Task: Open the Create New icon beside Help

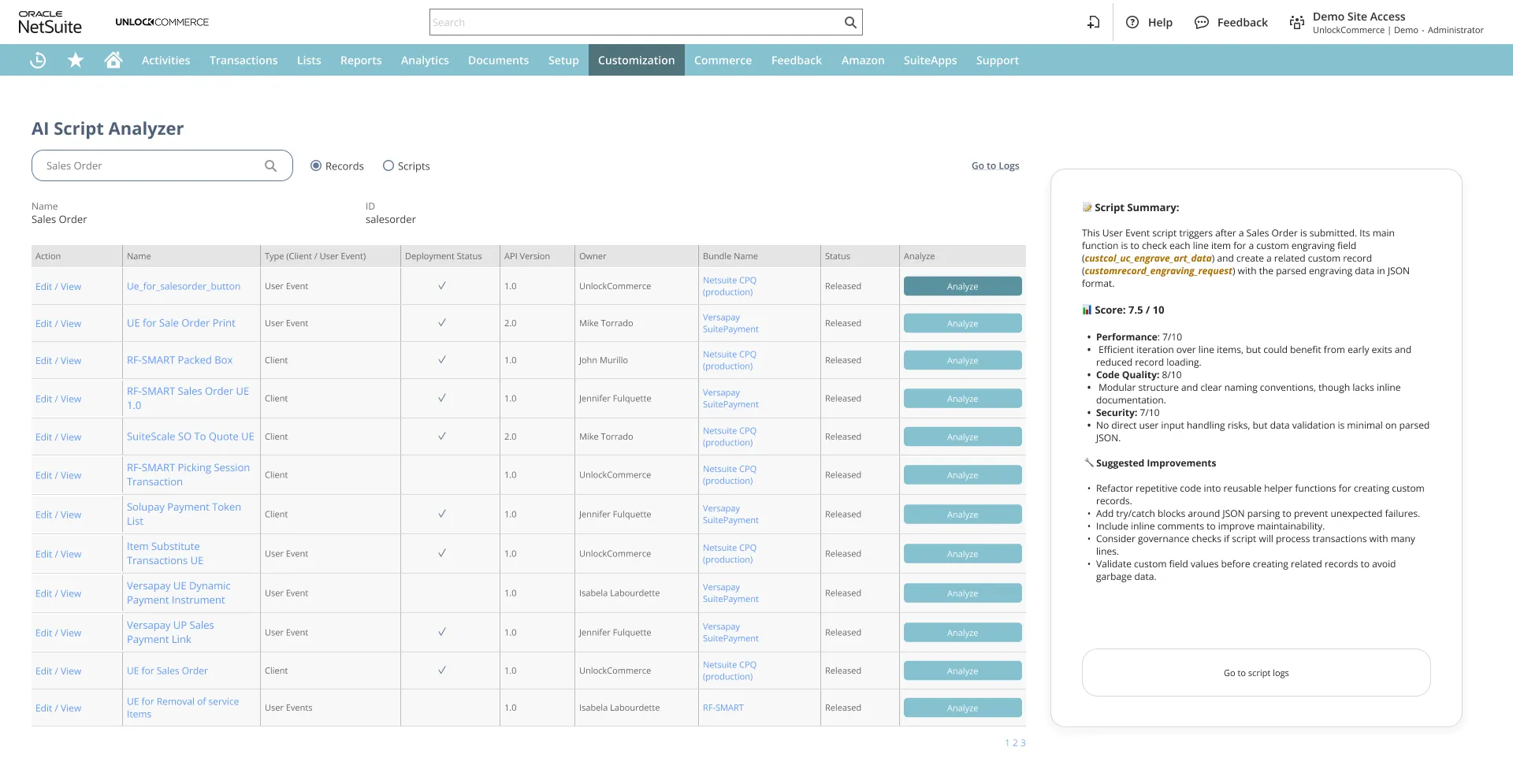Action: 1093,23
